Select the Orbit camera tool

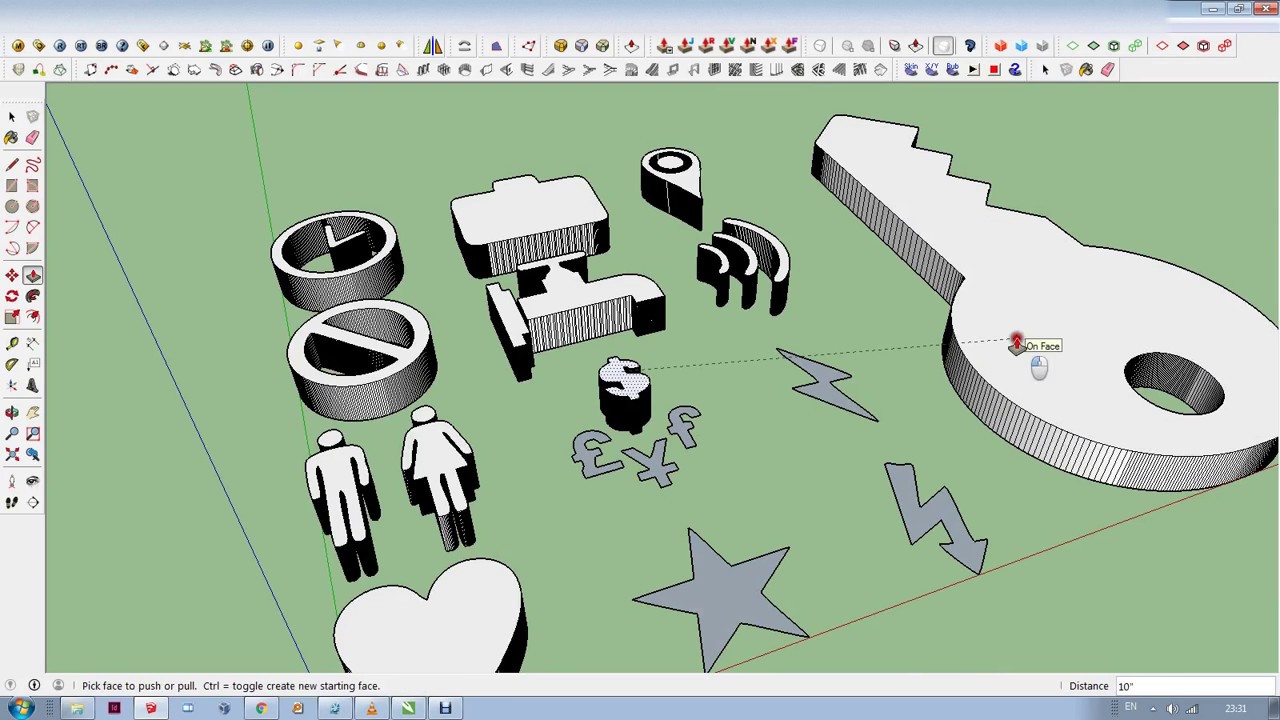pos(12,412)
